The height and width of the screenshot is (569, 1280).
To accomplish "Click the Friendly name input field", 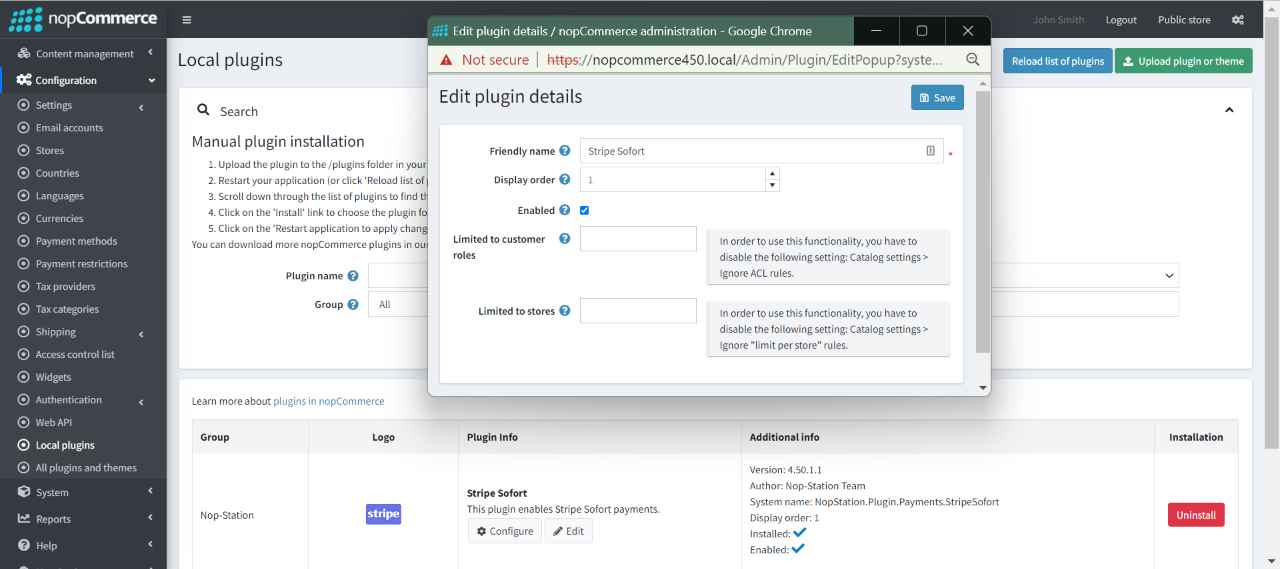I will (x=762, y=151).
